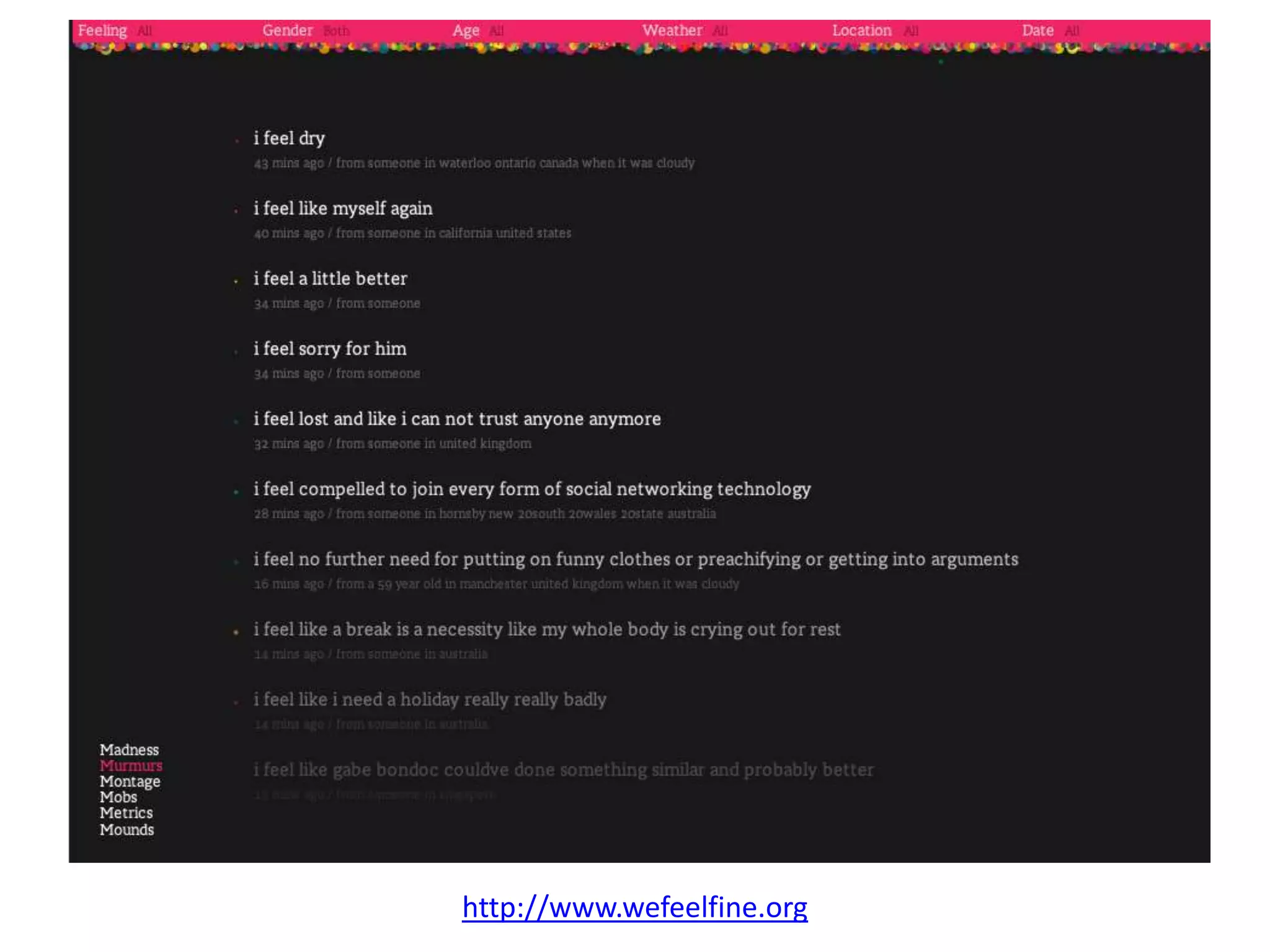Click the social networking technology sentence

click(532, 489)
